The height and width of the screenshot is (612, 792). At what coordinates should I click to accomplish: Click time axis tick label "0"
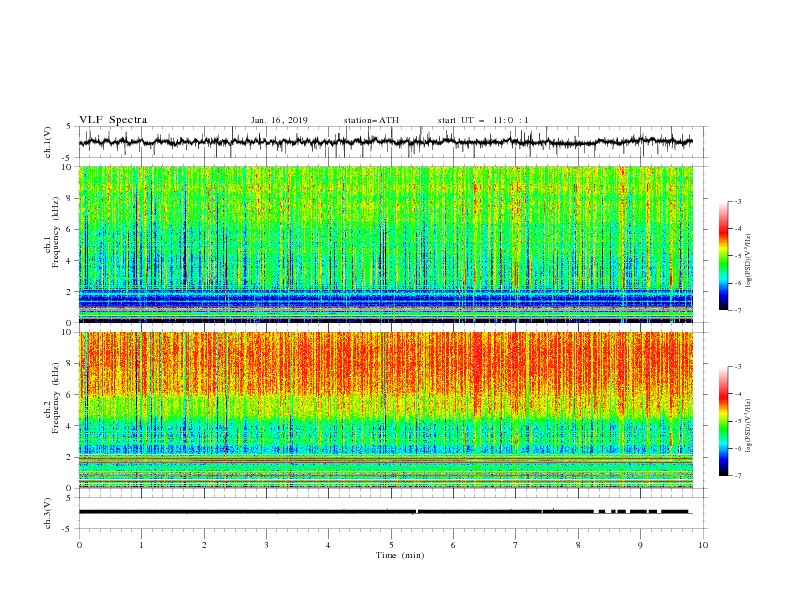[79, 545]
